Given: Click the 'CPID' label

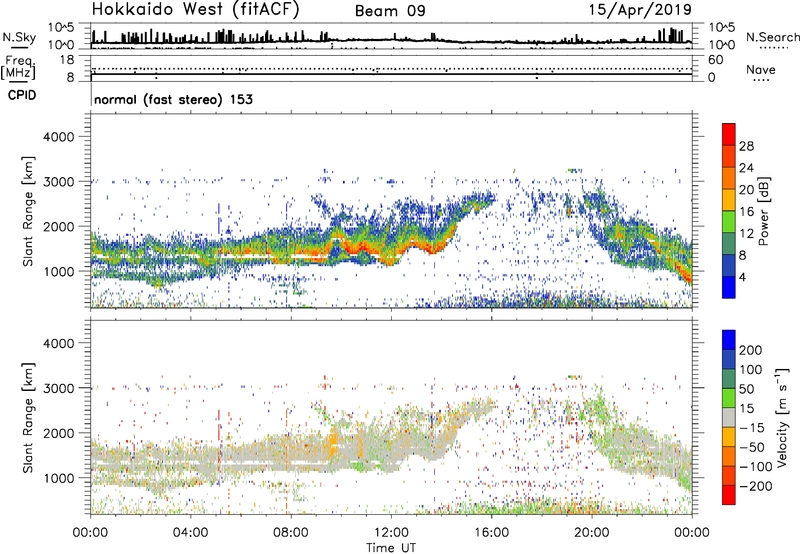Looking at the screenshot, I should 22,95.
